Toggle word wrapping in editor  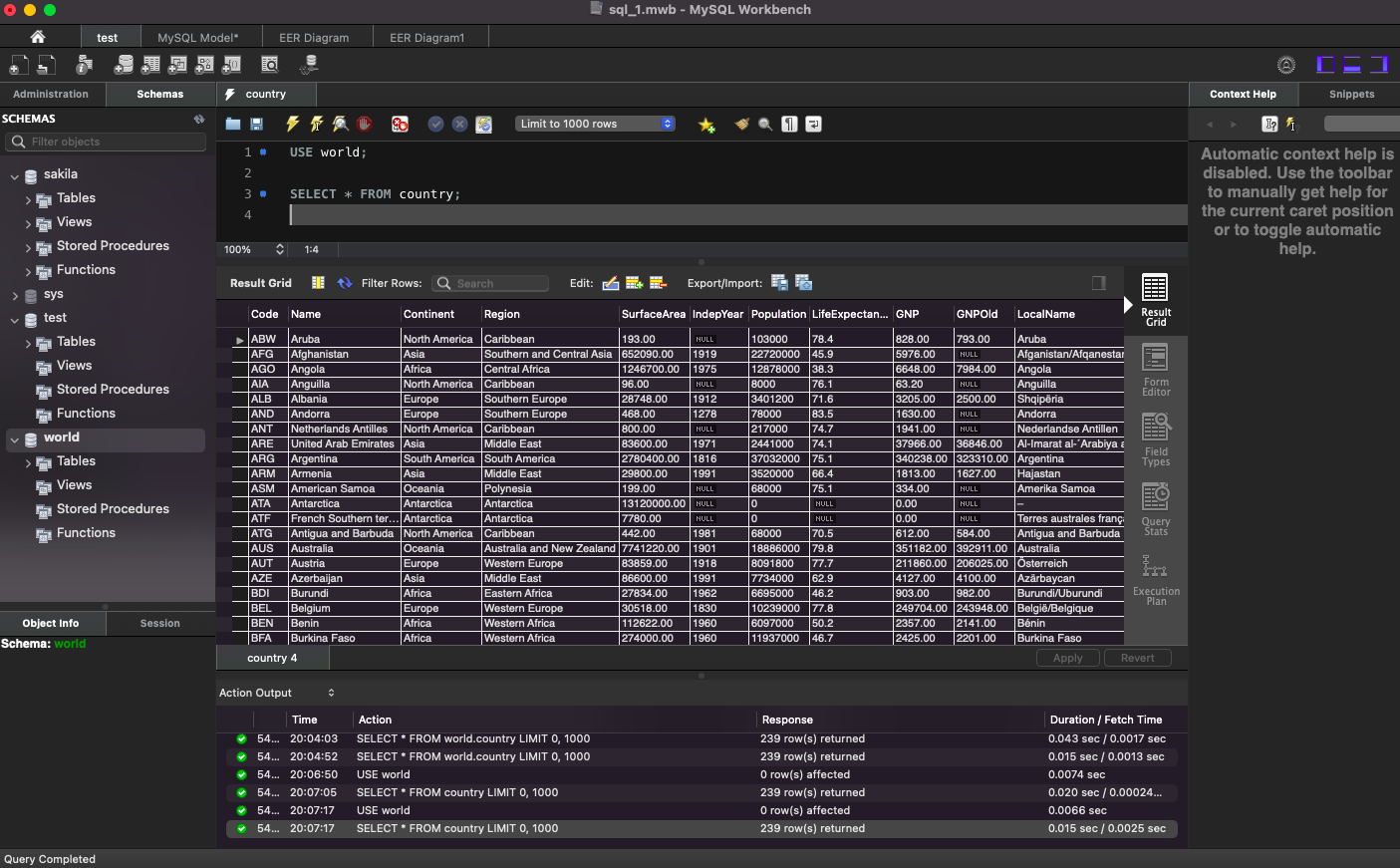coord(813,125)
